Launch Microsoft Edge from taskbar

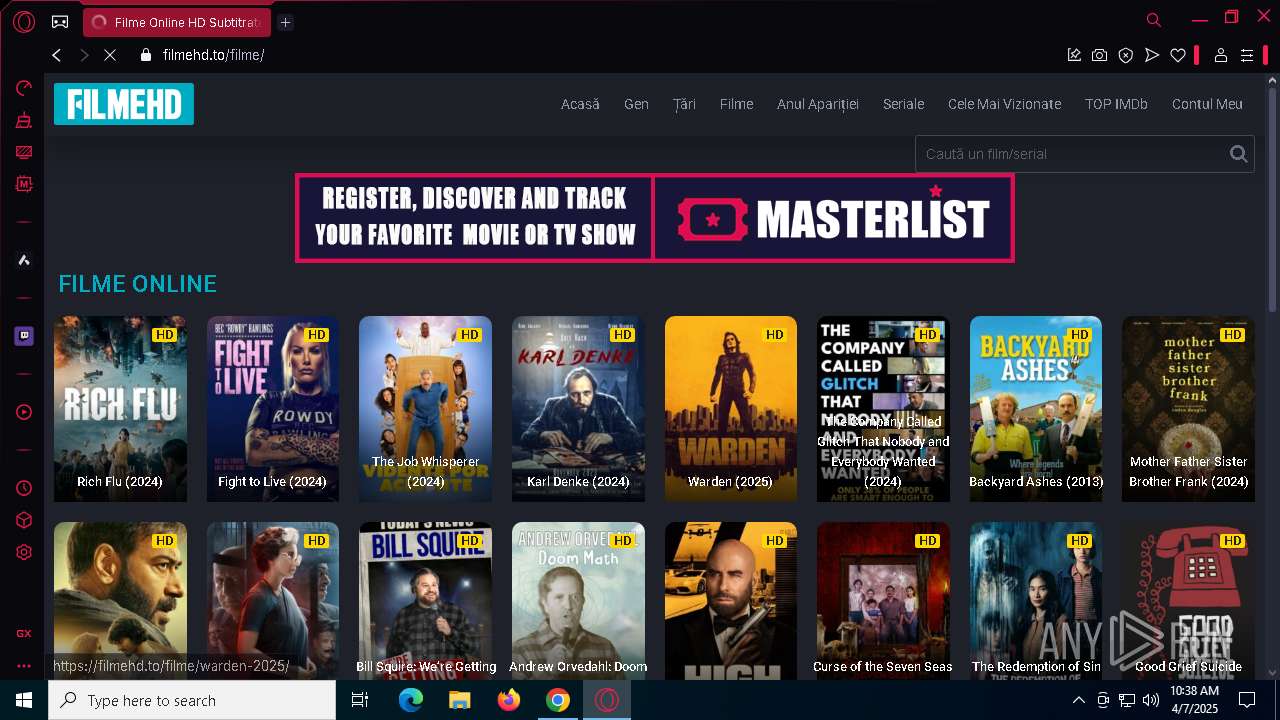tap(411, 700)
